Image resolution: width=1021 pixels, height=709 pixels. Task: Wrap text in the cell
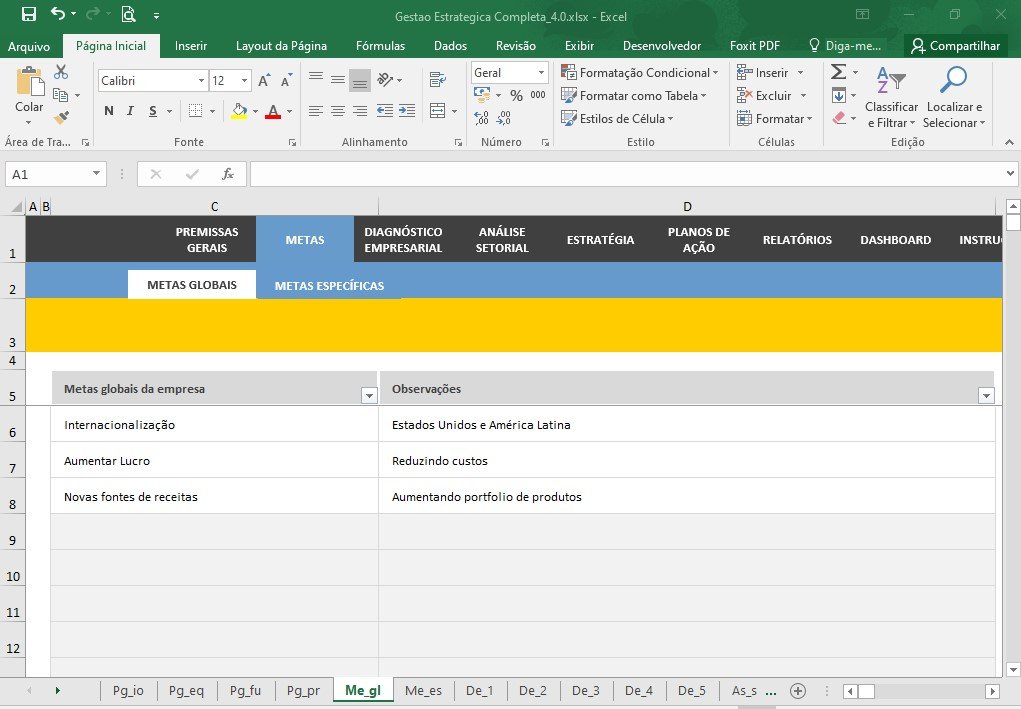pos(438,79)
